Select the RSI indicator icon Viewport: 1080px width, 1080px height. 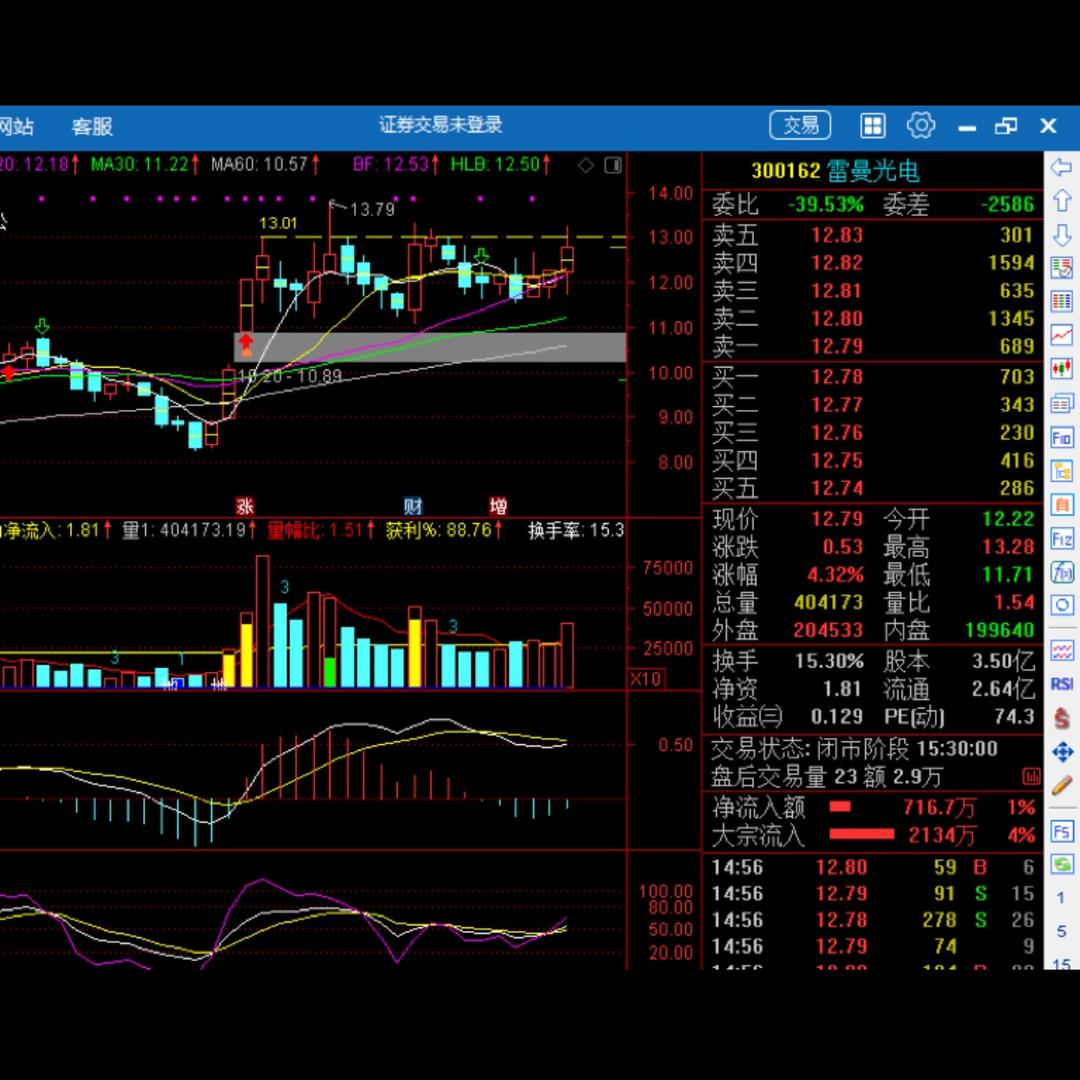pos(1061,684)
